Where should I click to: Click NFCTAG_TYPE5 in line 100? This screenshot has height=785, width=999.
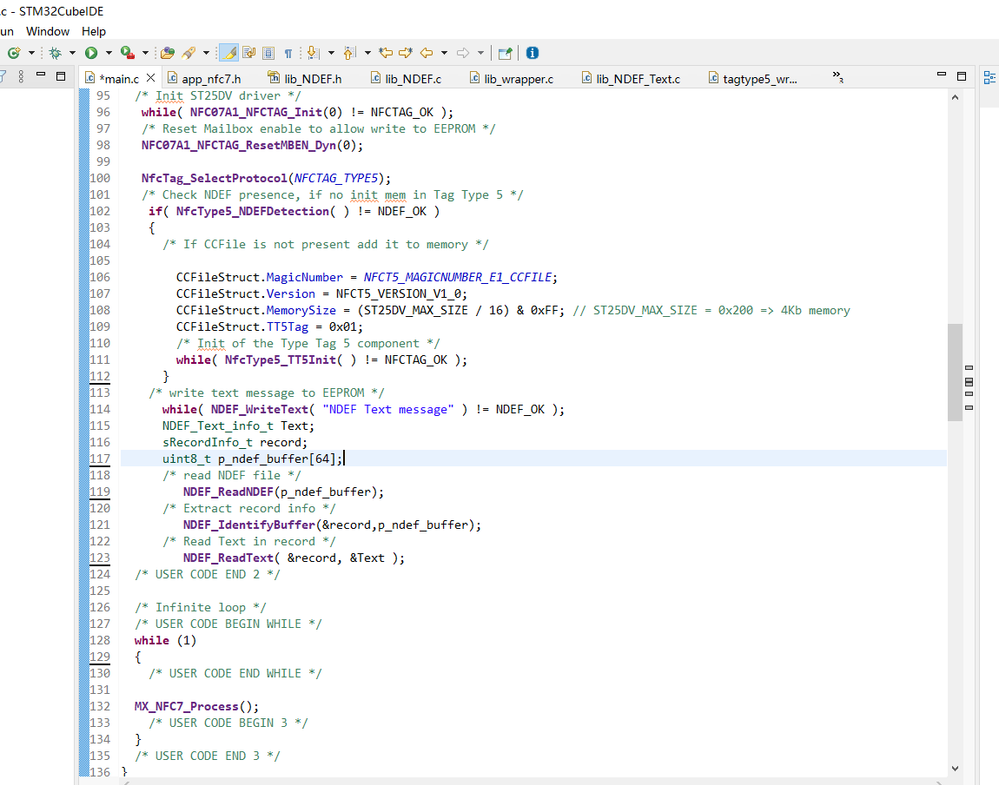336,178
